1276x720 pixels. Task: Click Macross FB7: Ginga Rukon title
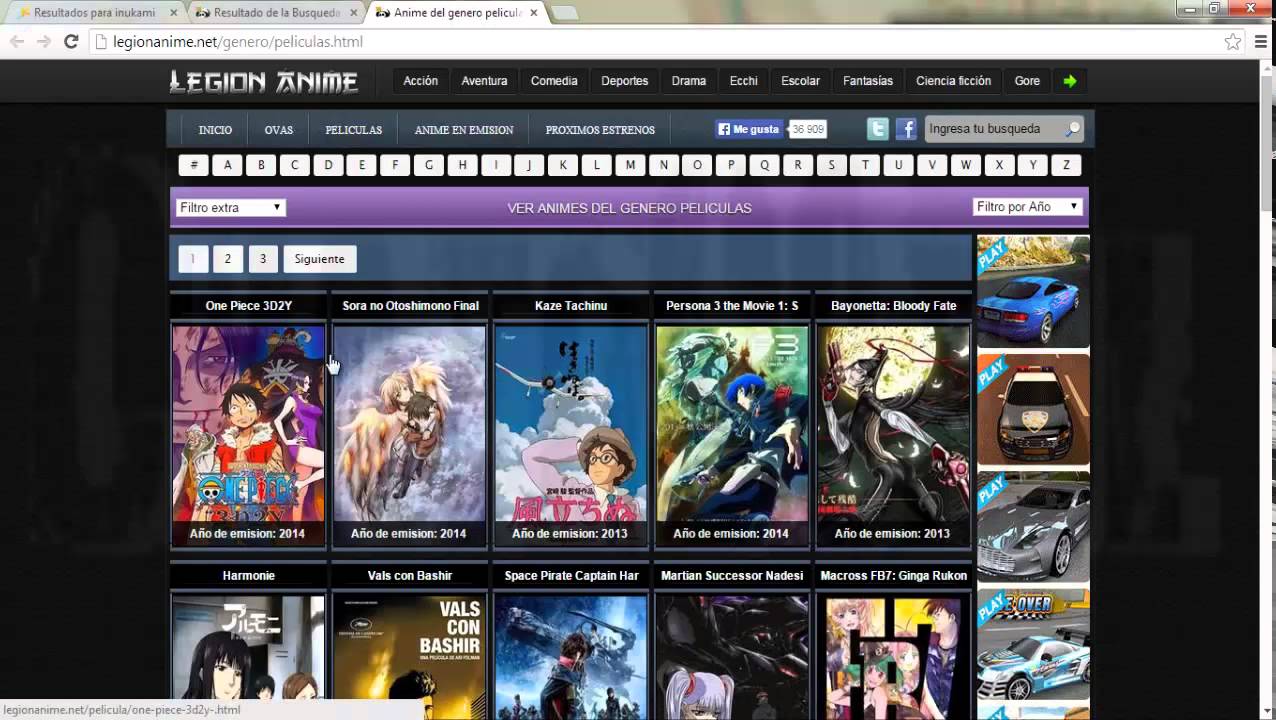click(893, 576)
